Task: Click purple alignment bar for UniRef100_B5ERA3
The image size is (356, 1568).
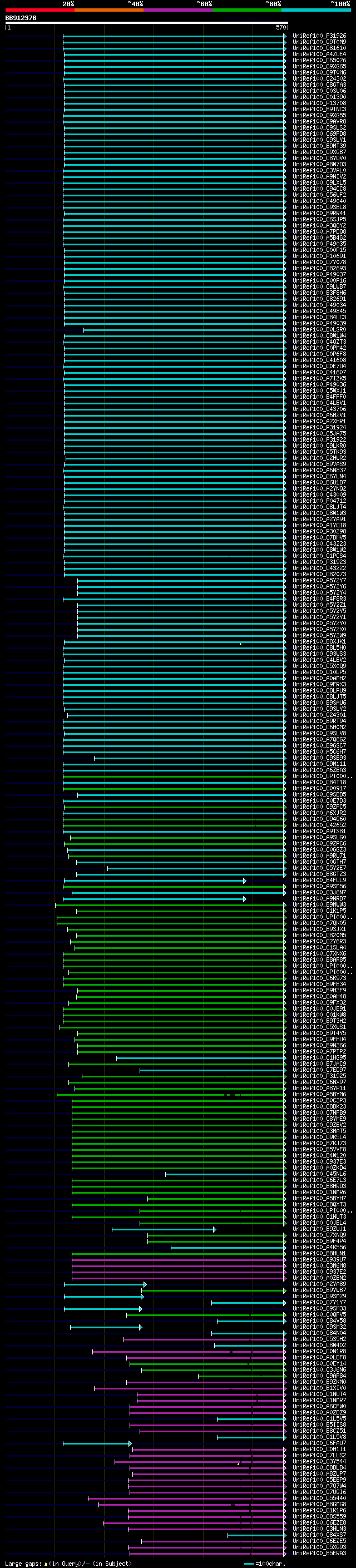Action: tap(207, 1553)
